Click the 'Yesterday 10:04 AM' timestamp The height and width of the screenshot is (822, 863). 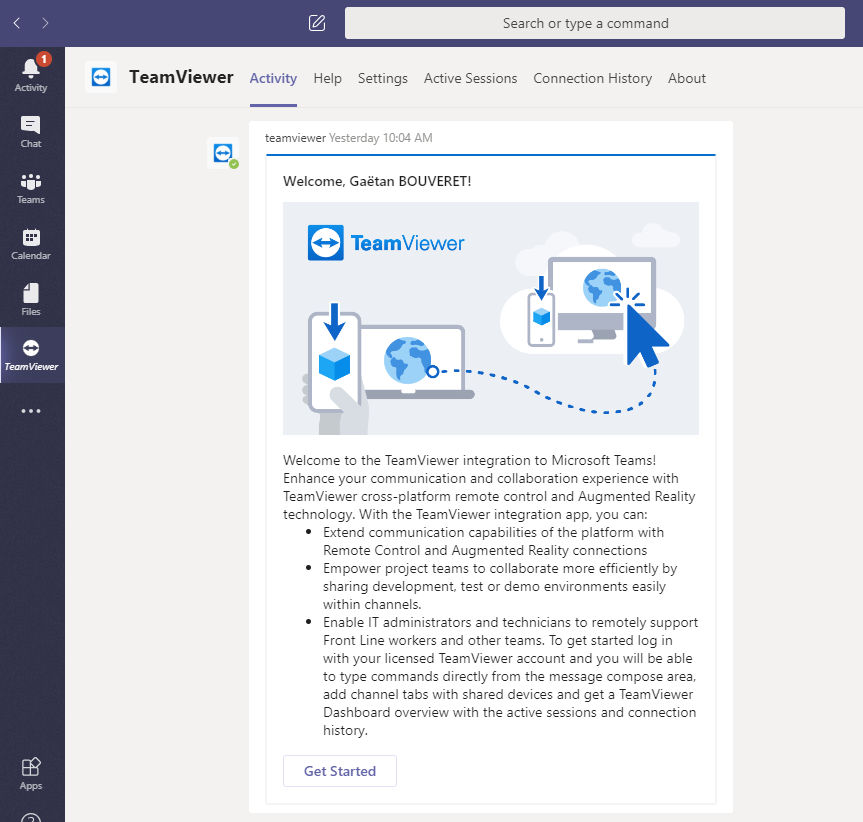pyautogui.click(x=380, y=138)
